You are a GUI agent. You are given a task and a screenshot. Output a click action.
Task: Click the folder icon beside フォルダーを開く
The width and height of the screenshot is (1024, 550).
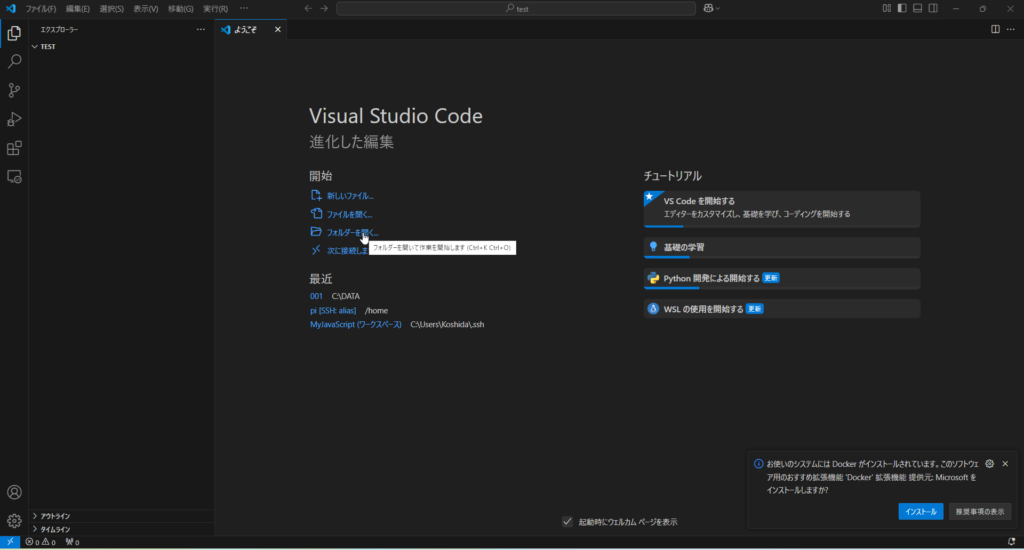pos(316,232)
